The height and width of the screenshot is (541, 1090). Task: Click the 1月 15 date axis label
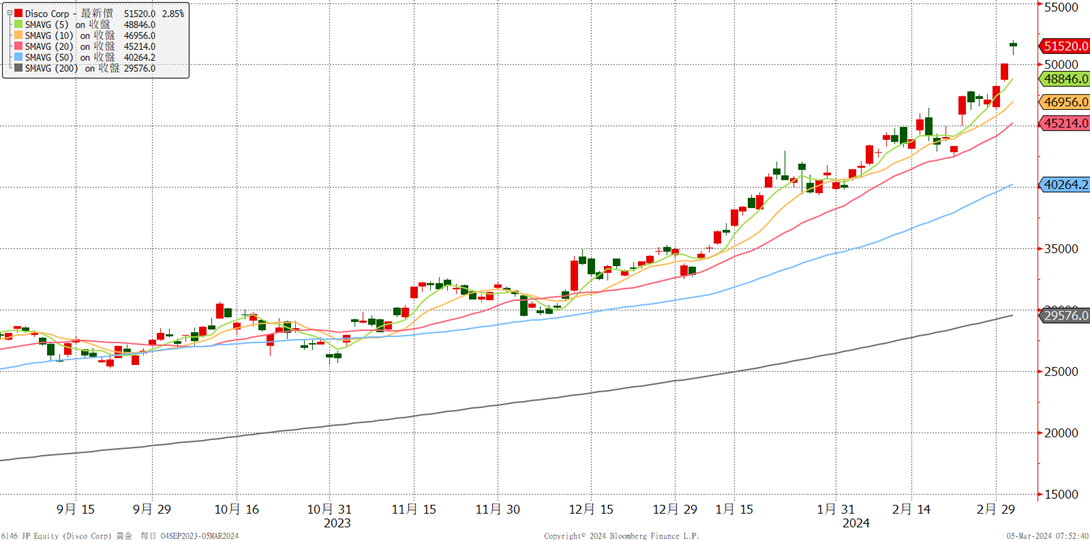(735, 510)
